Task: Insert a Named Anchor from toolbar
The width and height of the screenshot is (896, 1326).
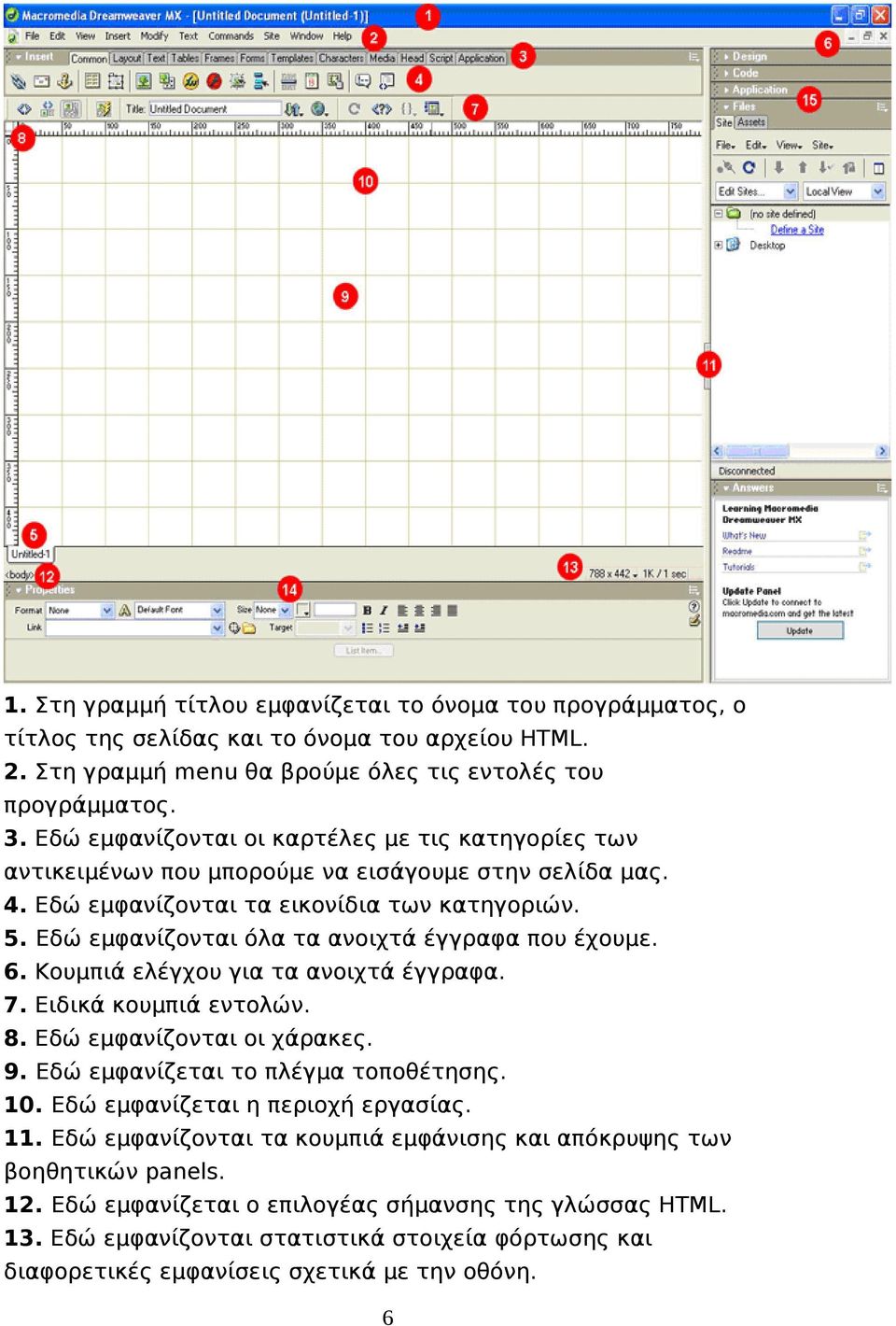Action: (65, 81)
